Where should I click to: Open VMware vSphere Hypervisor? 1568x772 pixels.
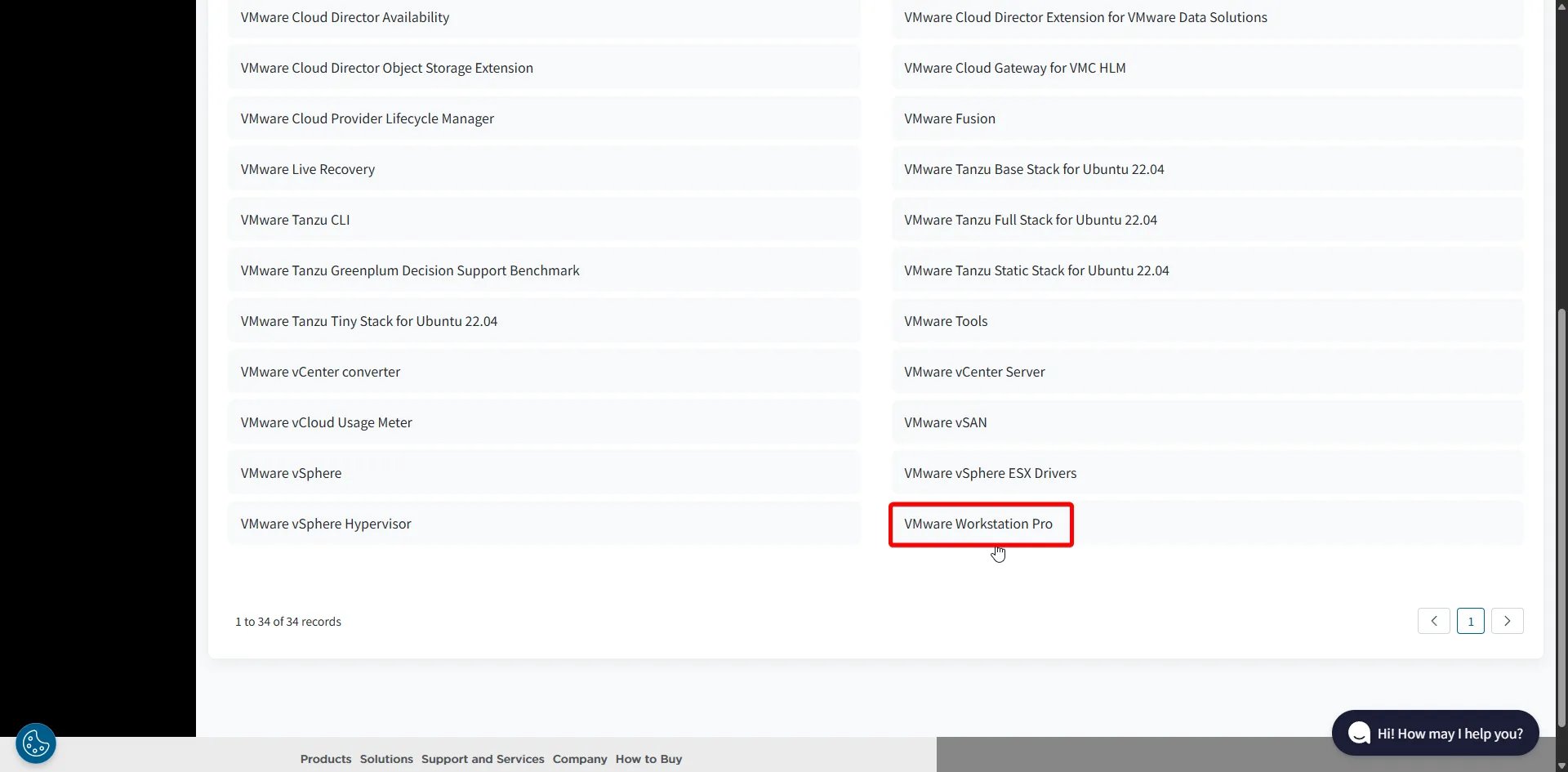(x=544, y=524)
